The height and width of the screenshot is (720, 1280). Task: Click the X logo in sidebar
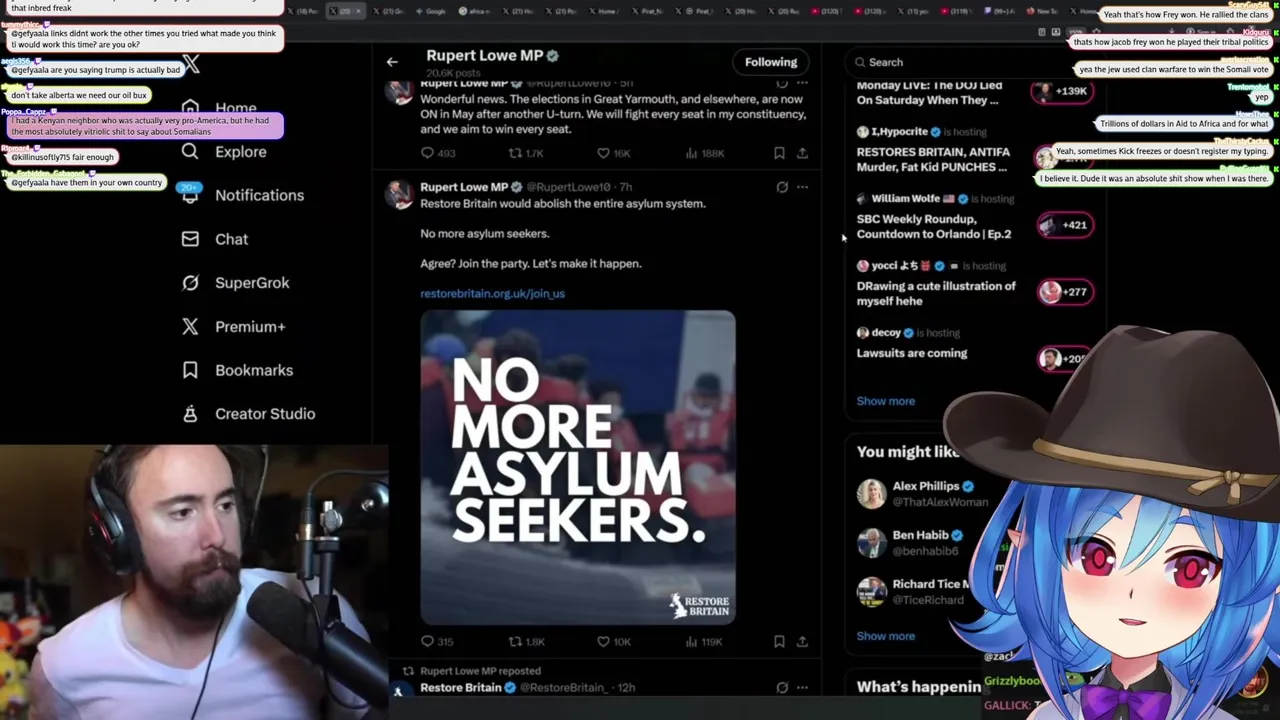tap(191, 65)
